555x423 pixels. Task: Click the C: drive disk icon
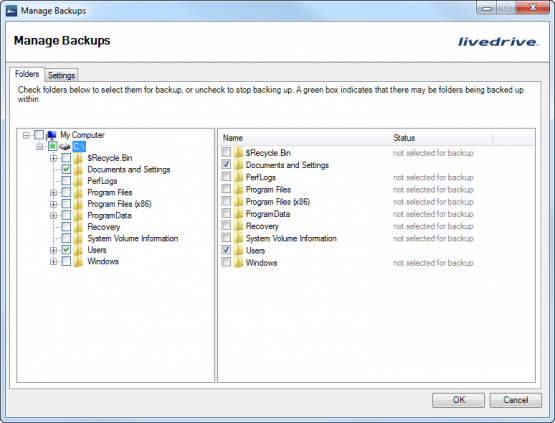pos(64,146)
